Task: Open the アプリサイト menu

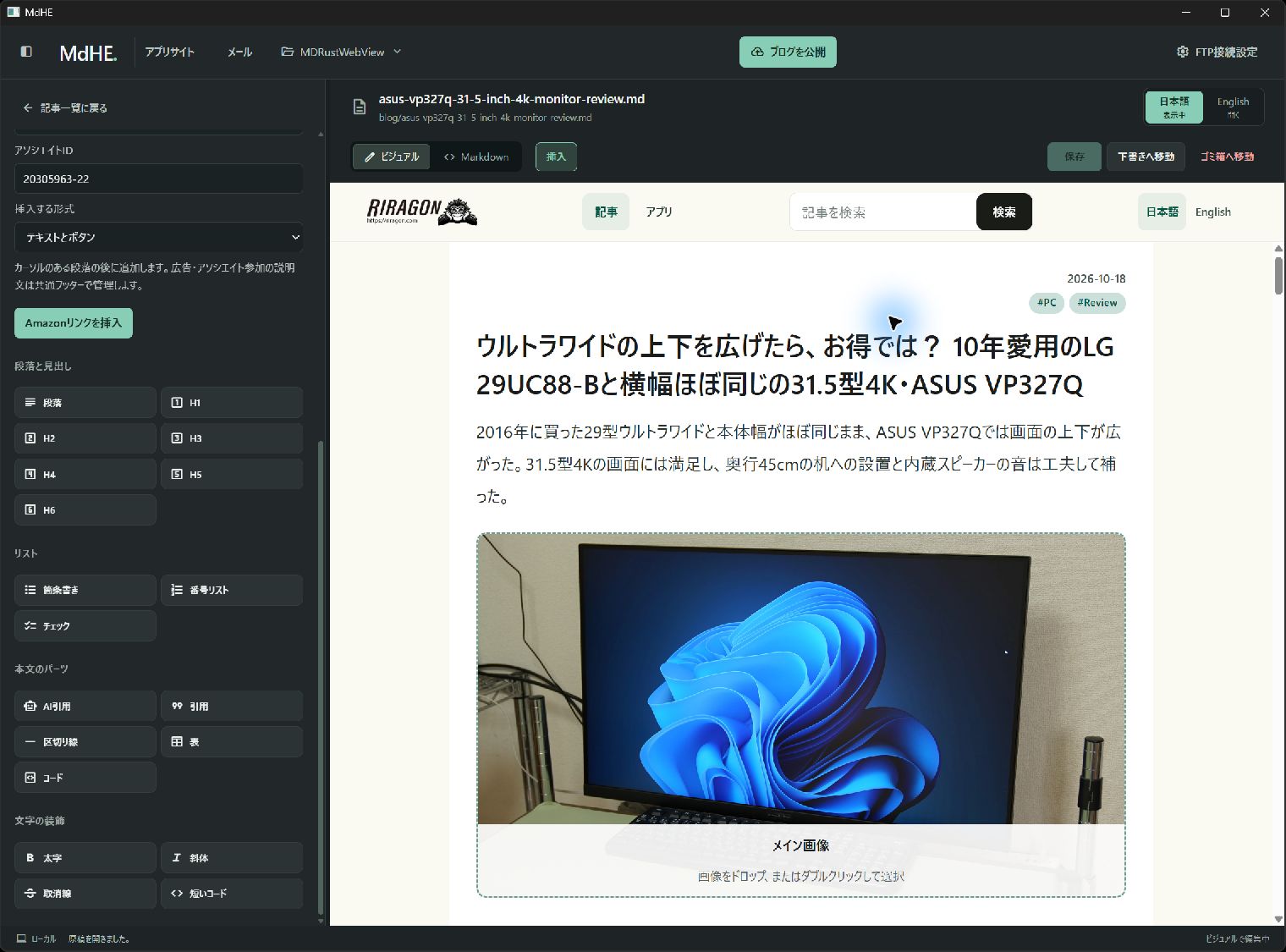Action: tap(169, 52)
